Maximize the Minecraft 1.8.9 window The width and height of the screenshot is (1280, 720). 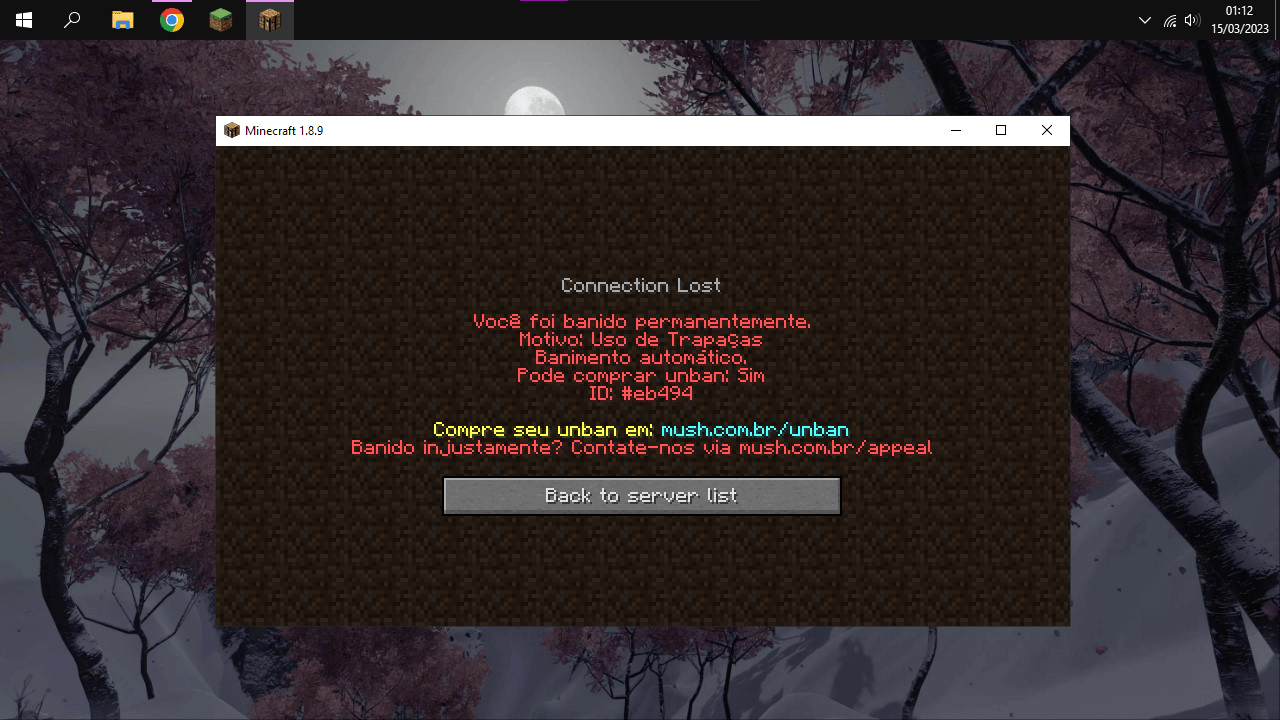[x=1001, y=131]
